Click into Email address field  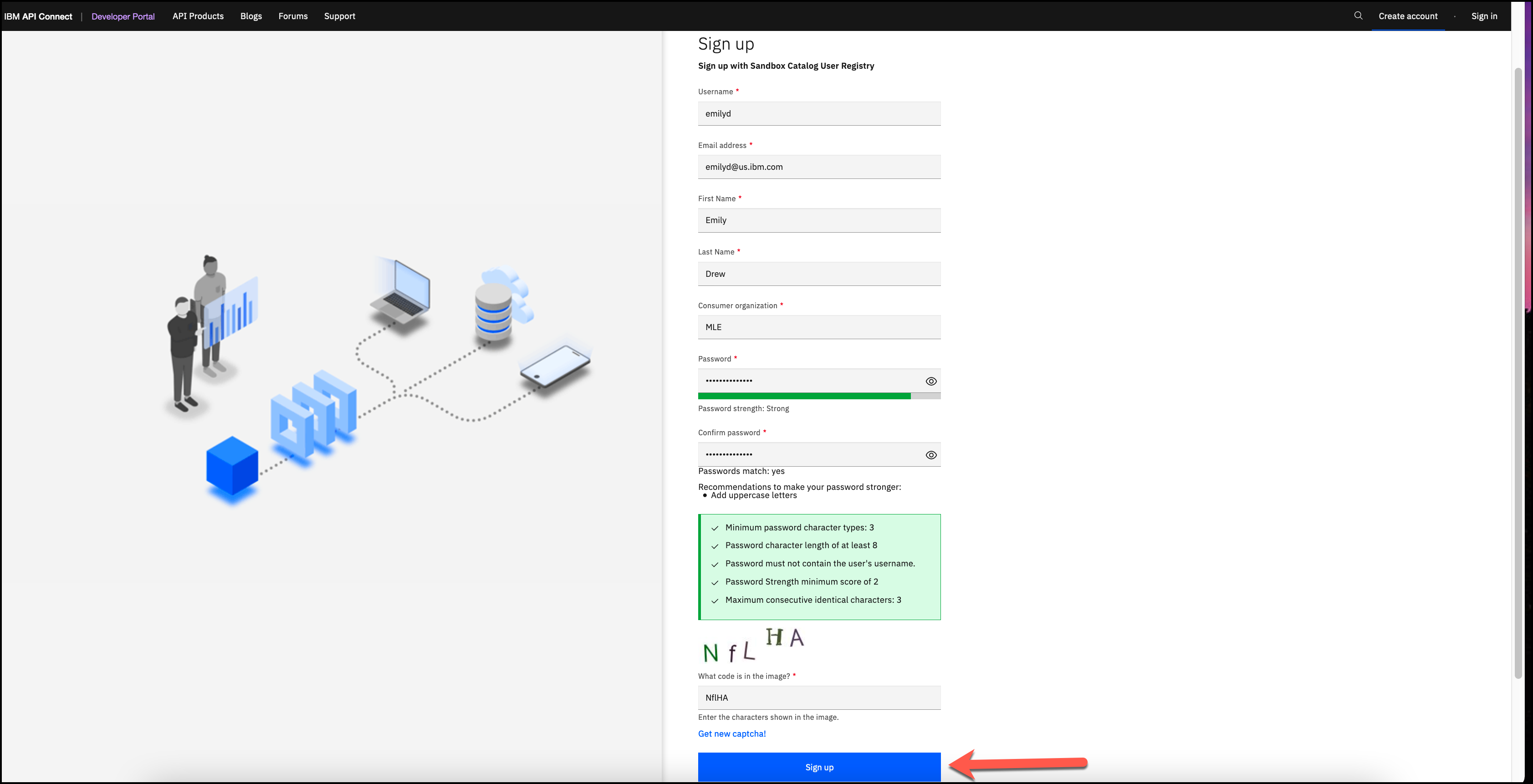coord(819,167)
